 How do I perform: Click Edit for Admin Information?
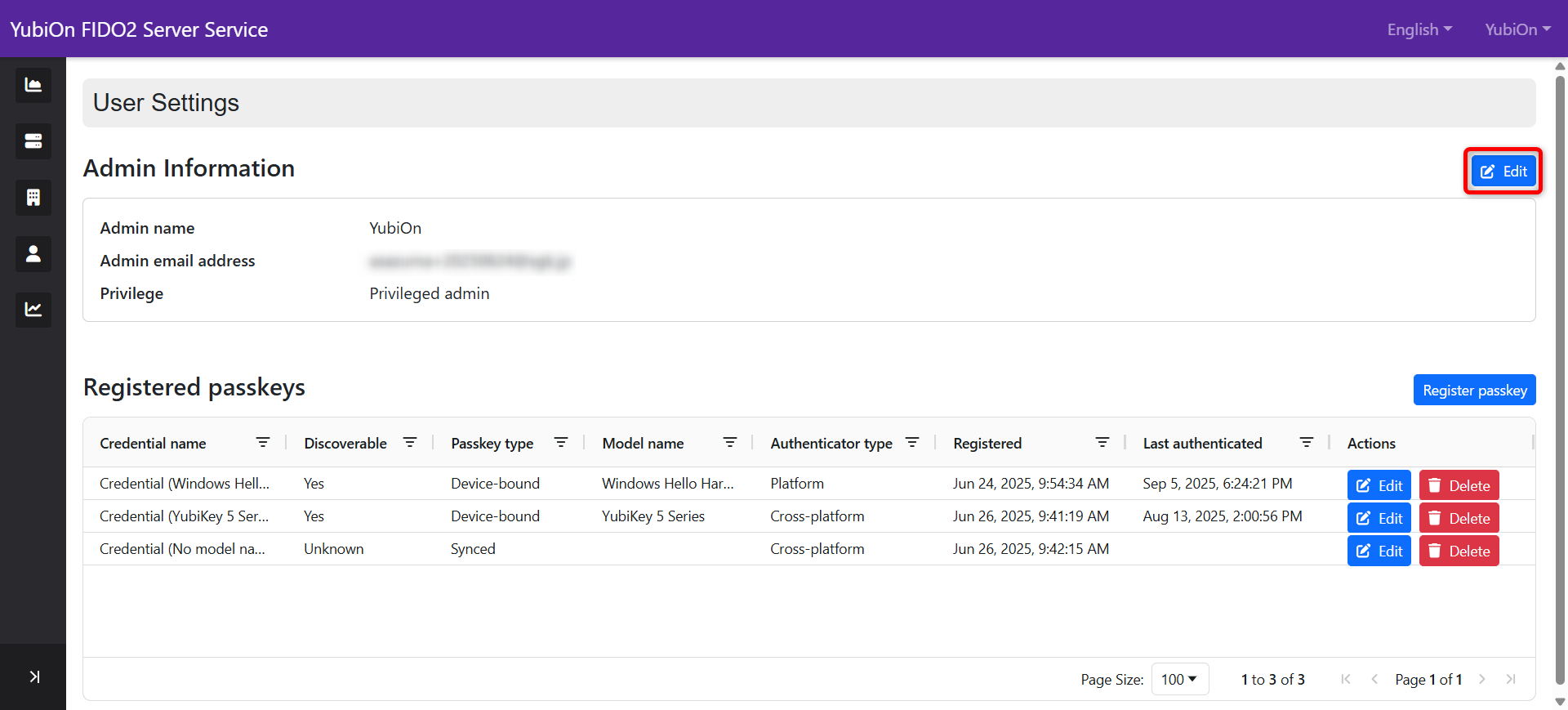click(1503, 172)
